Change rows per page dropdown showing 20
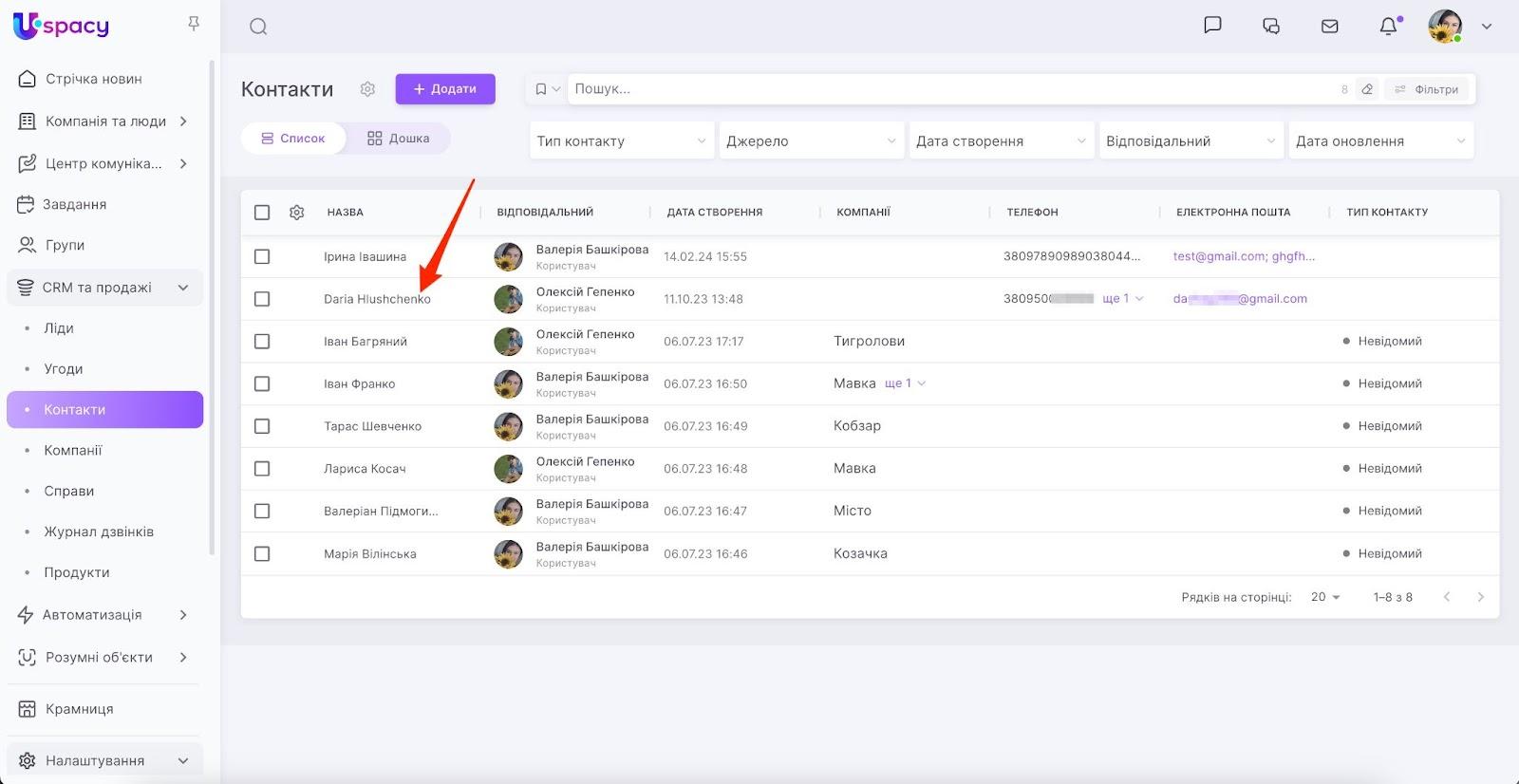 click(x=1325, y=597)
